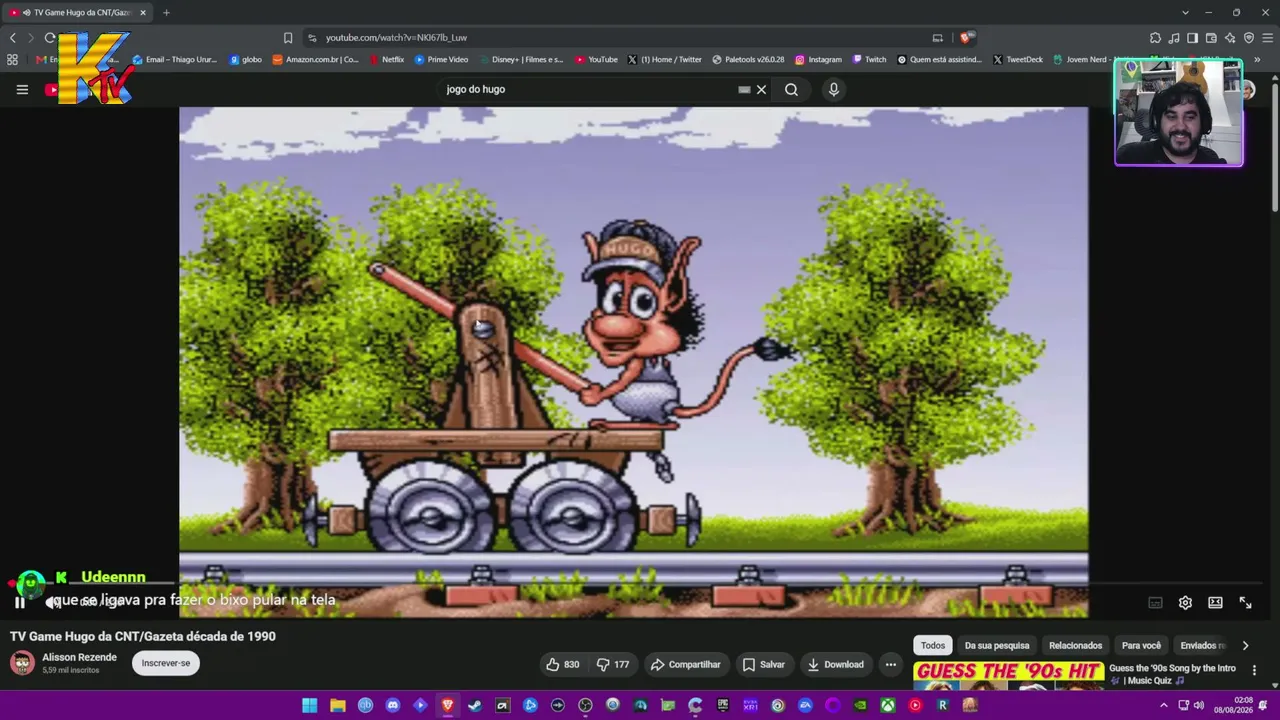
Task: Open the Instagram bookmark
Action: (x=818, y=59)
